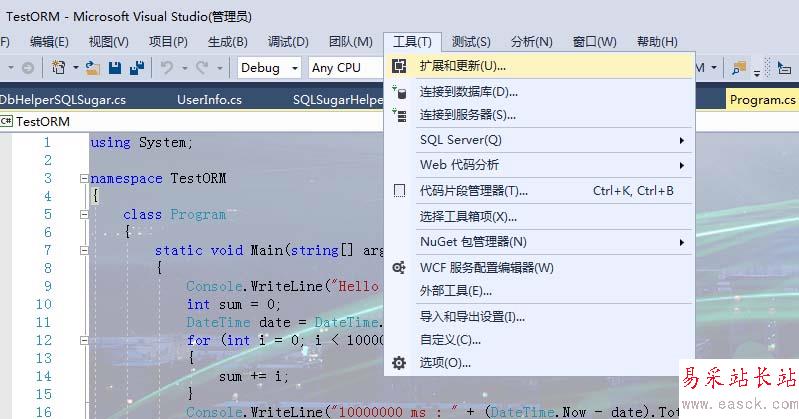Open the 帮助(H) menu

click(657, 41)
